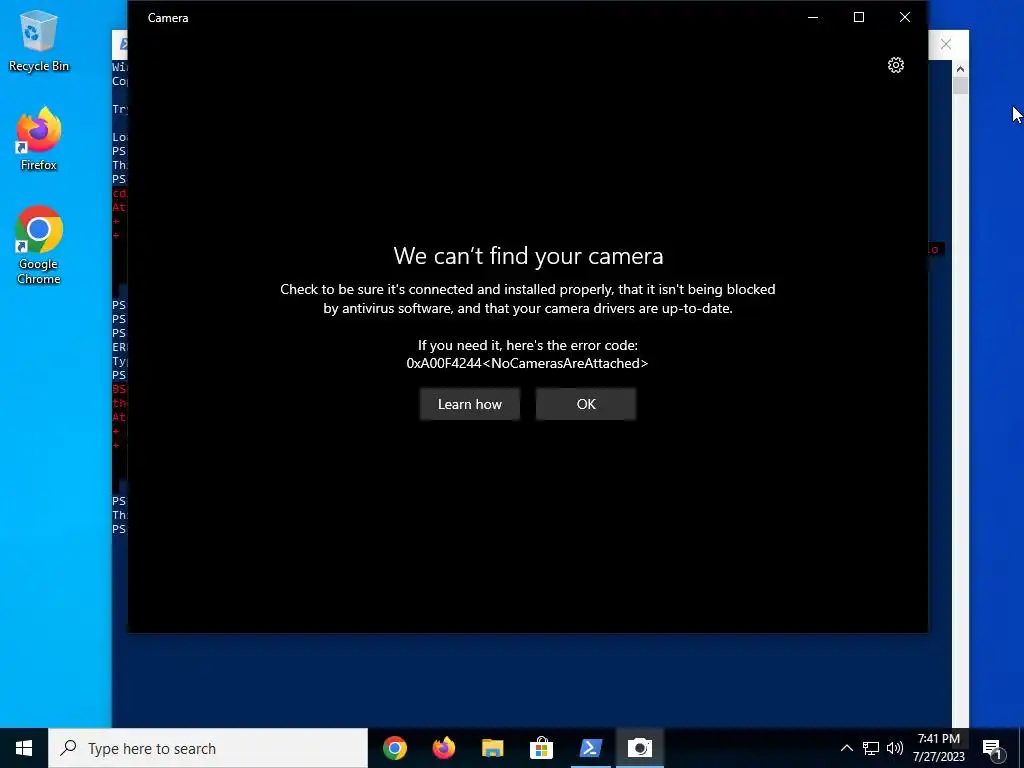Maximize the Camera window

coord(859,18)
